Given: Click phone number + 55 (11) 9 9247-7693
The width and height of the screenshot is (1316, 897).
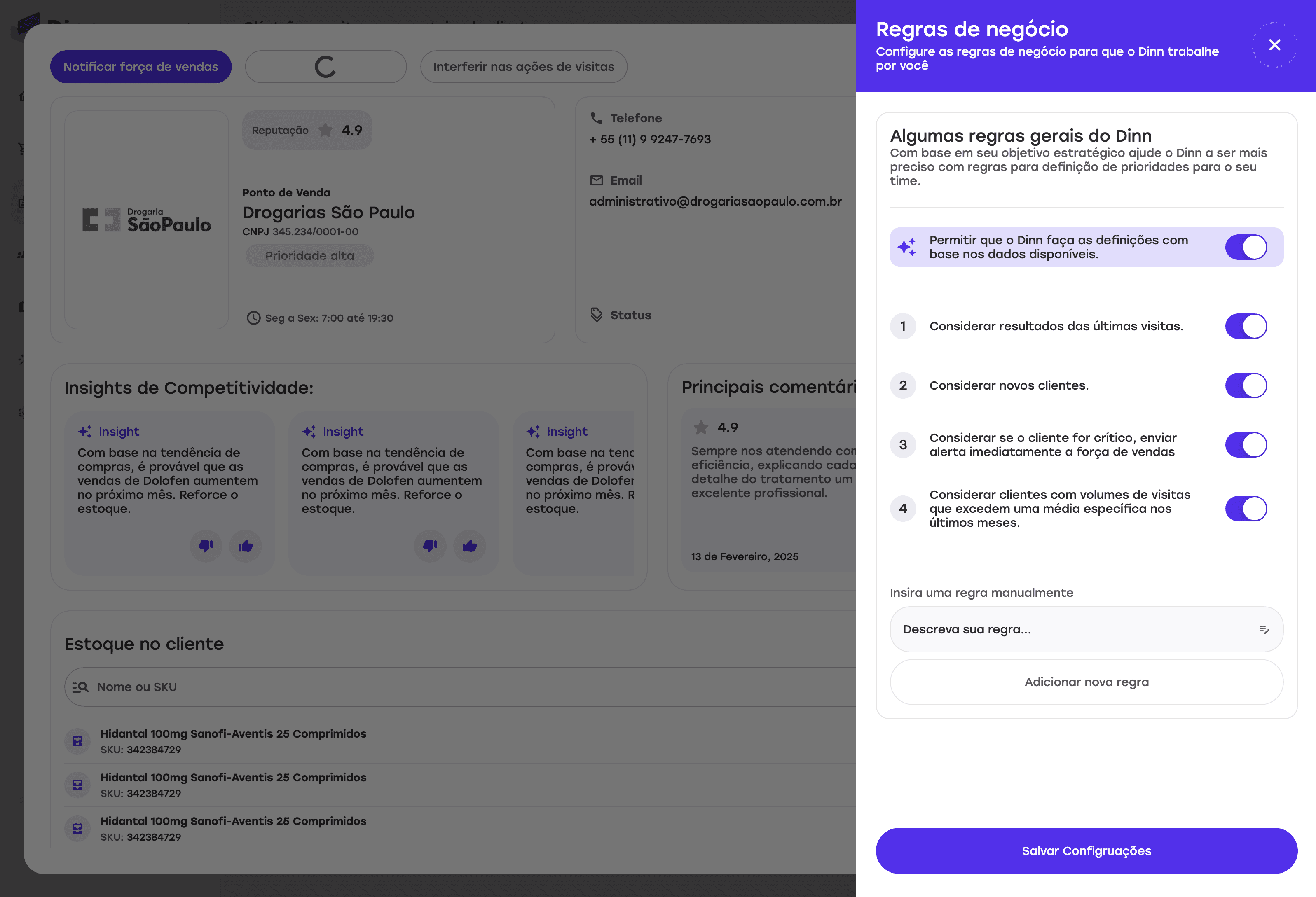Looking at the screenshot, I should 649,139.
